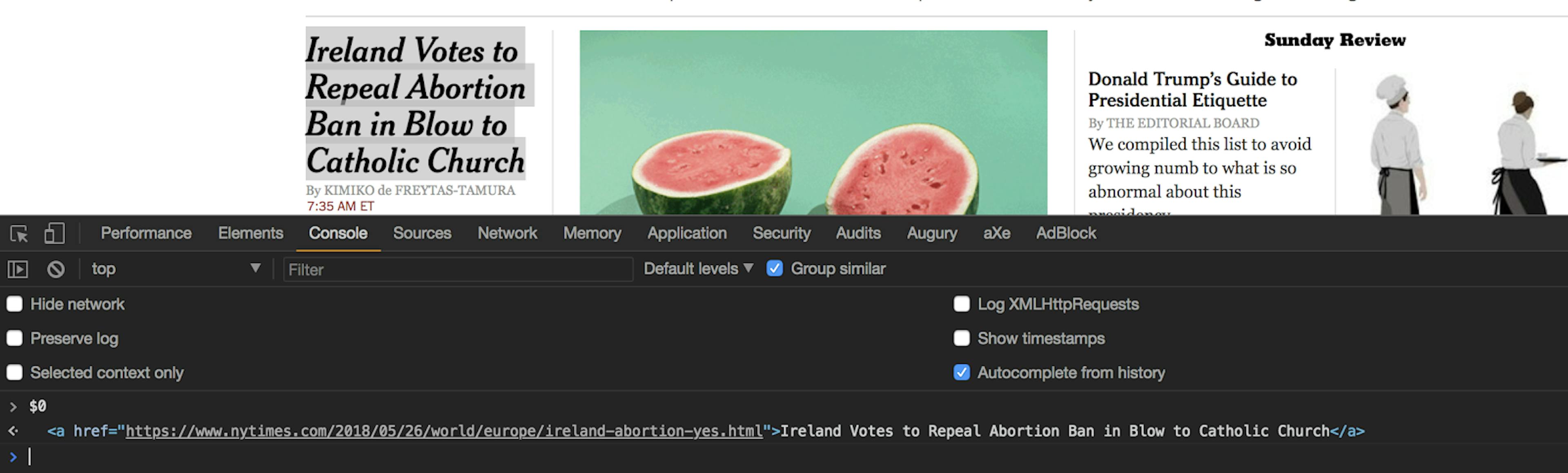Click the nytimes.com href link in console
1568x473 pixels.
tap(444, 432)
